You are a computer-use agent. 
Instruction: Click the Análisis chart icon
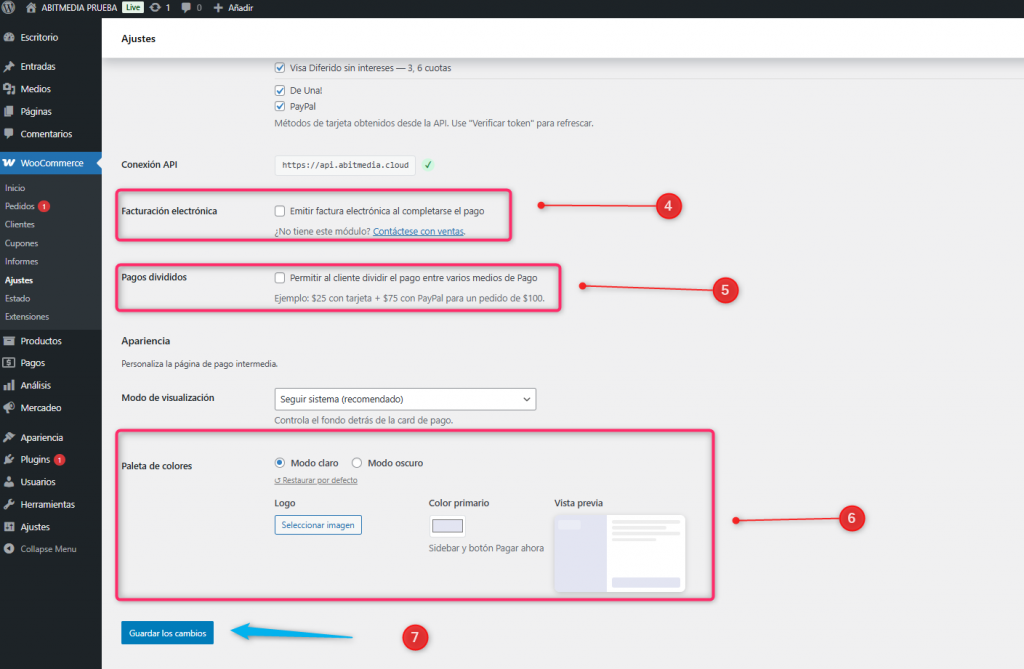10,385
